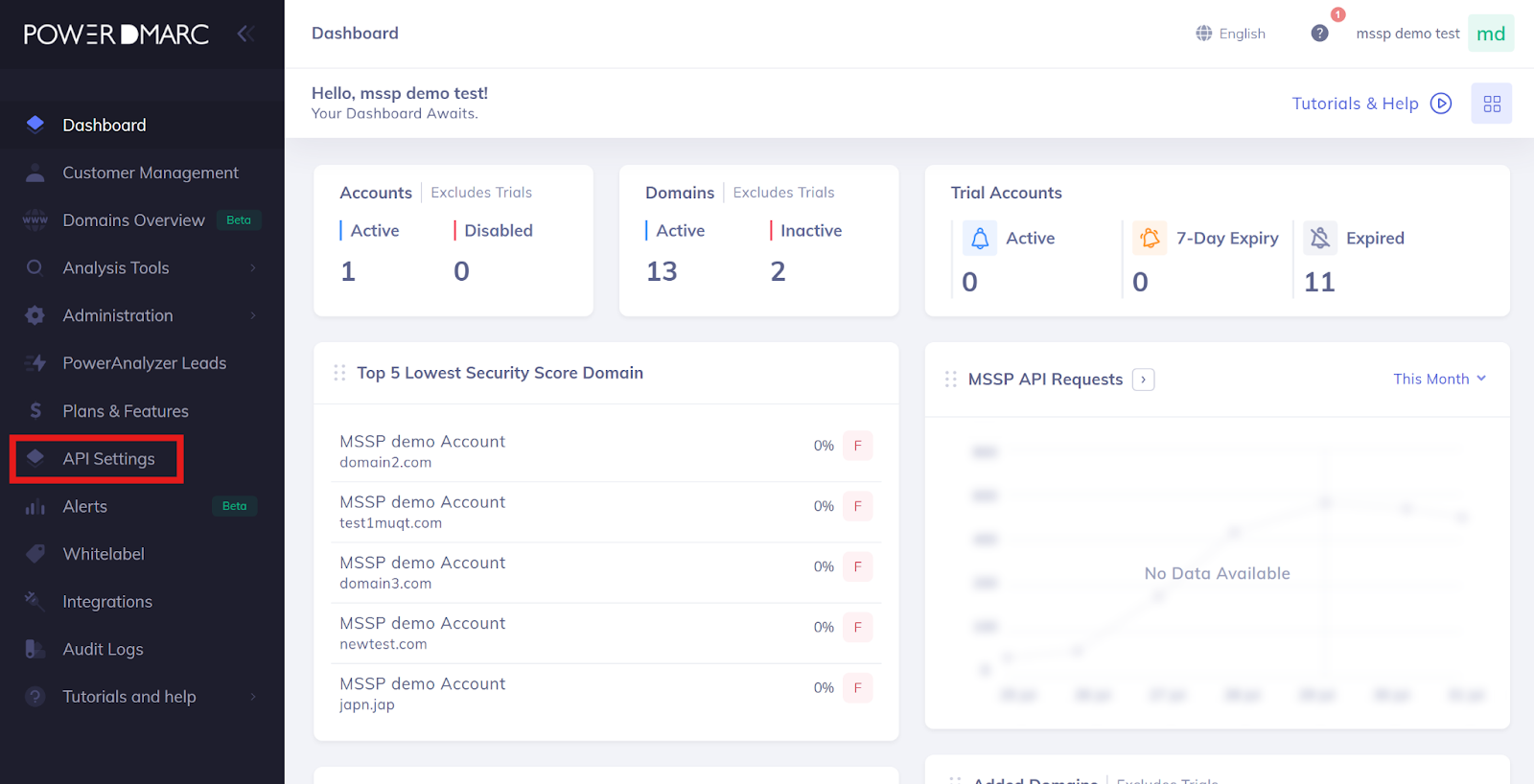Click the Beta badge next to Alerts
The image size is (1534, 784).
tap(235, 506)
